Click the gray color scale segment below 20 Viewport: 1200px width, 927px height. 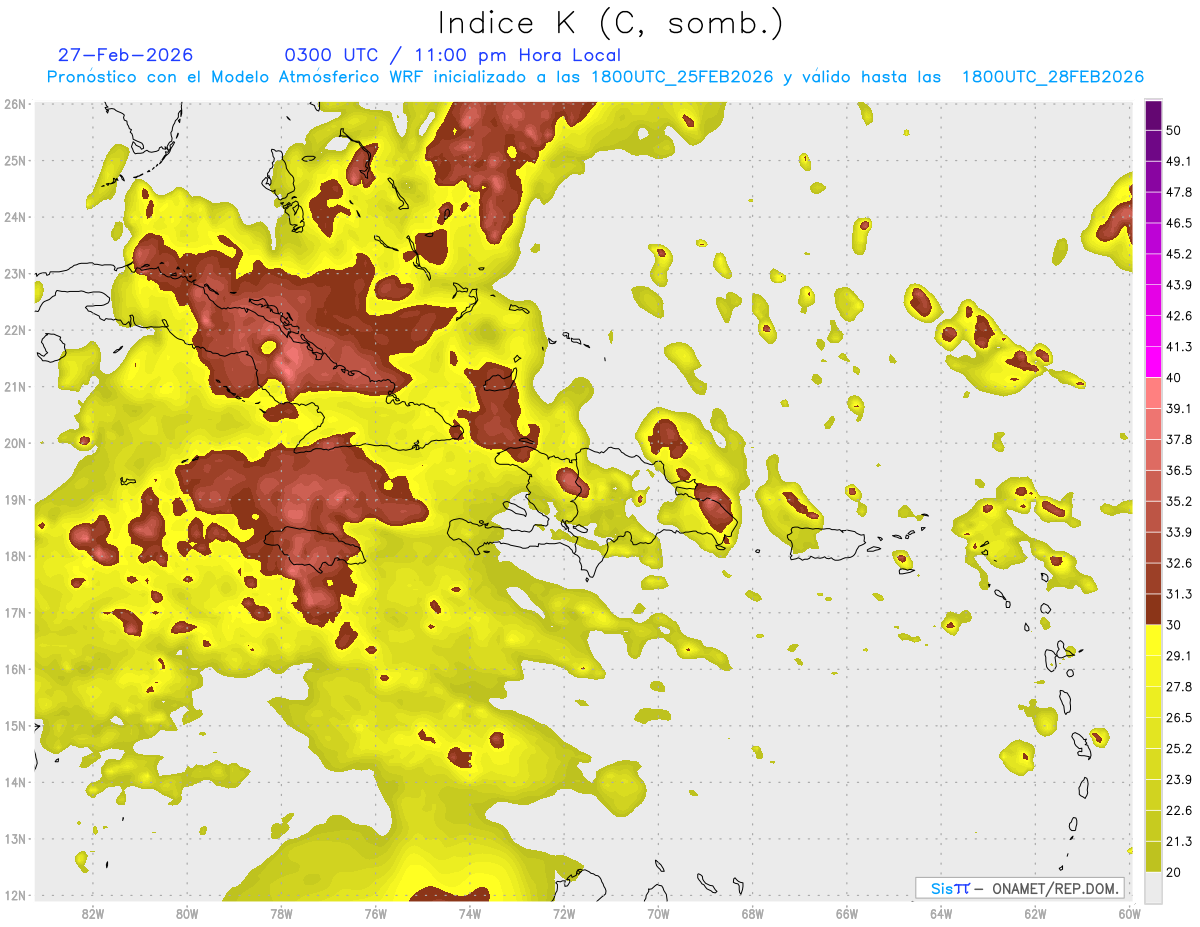point(1153,888)
